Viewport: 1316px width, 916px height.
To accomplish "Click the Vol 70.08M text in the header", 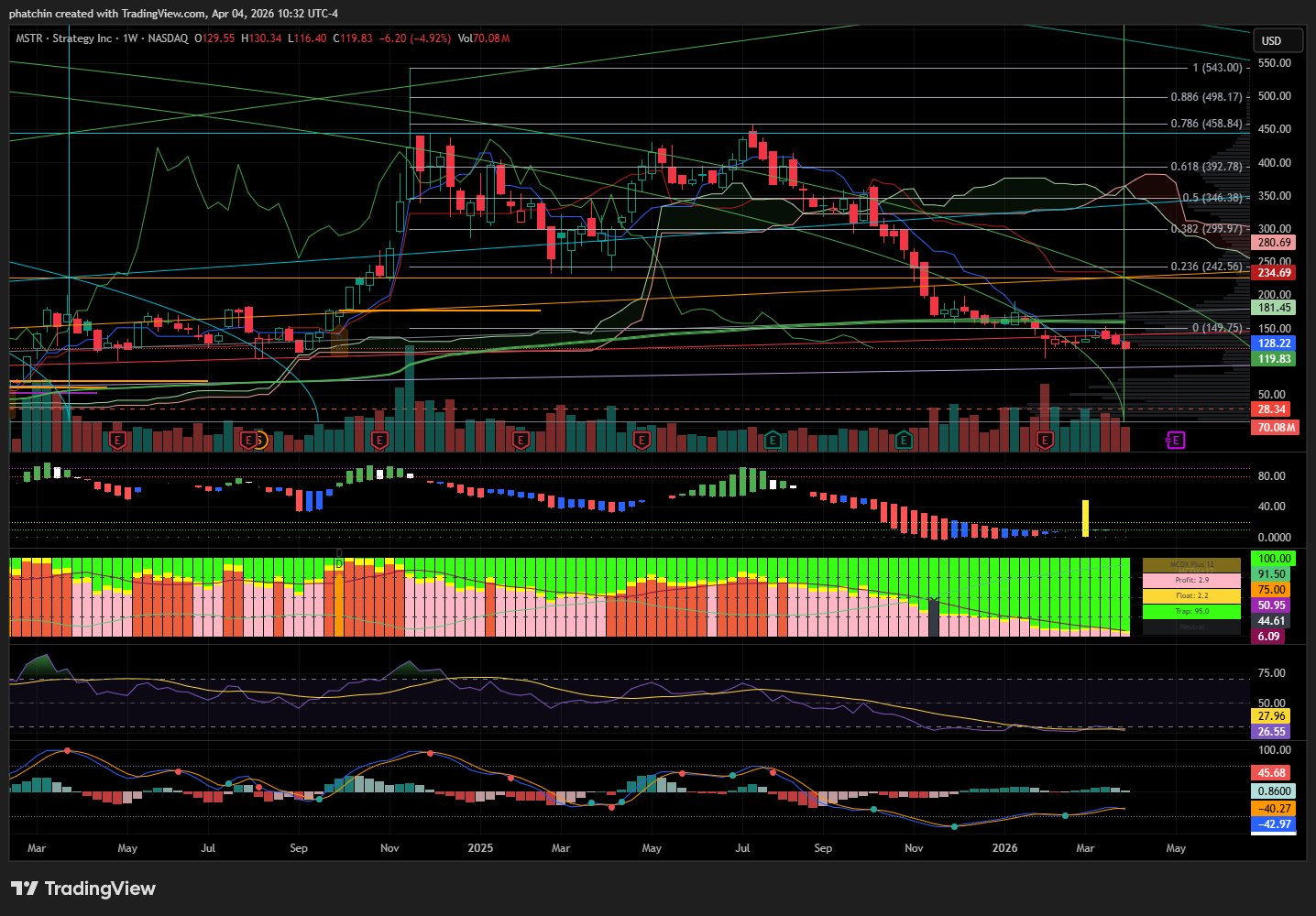I will (x=484, y=38).
